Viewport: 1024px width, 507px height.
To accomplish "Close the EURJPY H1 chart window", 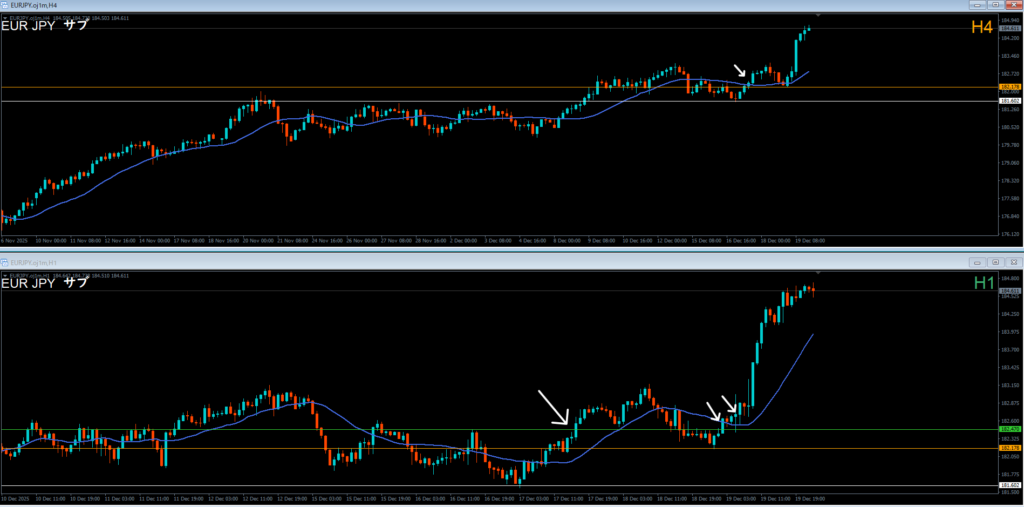I will tap(1013, 262).
